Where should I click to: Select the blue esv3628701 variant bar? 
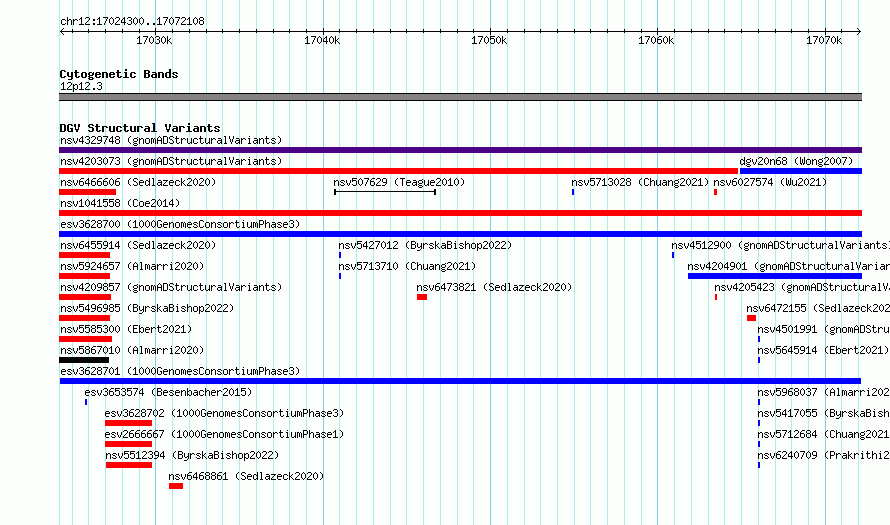460,381
